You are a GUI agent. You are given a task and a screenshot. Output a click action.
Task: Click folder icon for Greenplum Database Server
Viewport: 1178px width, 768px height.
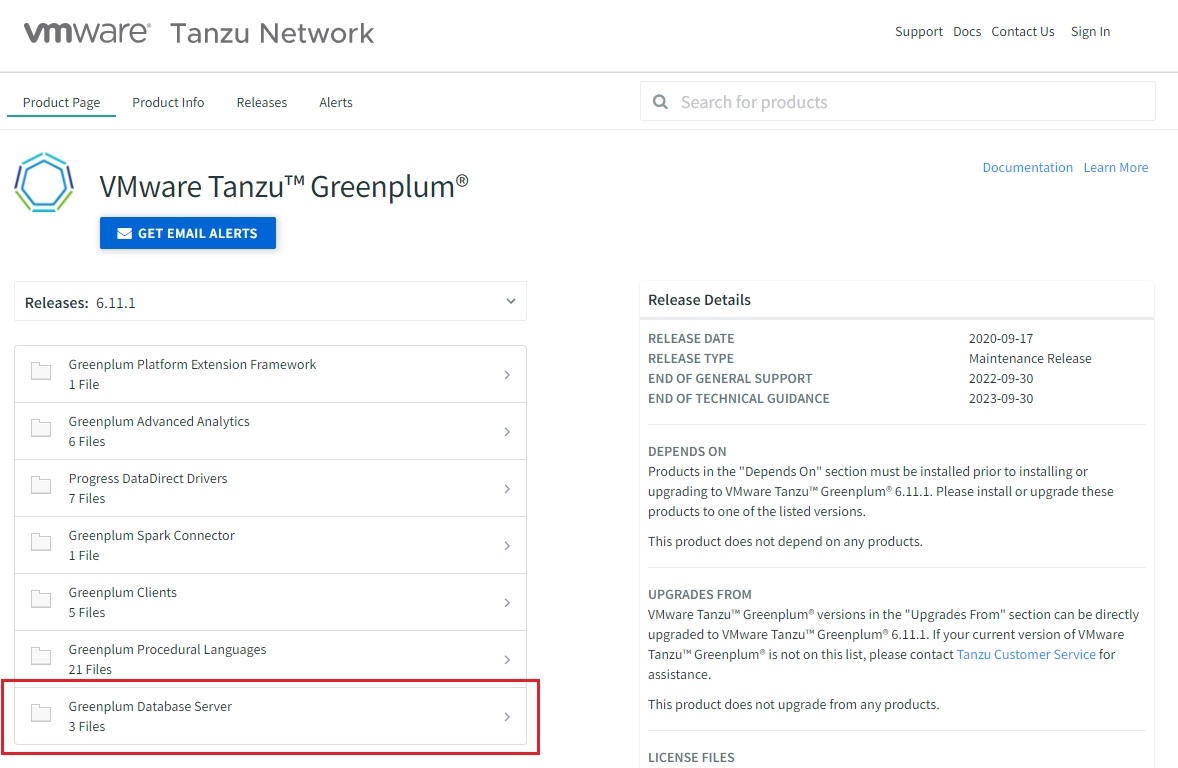(41, 713)
